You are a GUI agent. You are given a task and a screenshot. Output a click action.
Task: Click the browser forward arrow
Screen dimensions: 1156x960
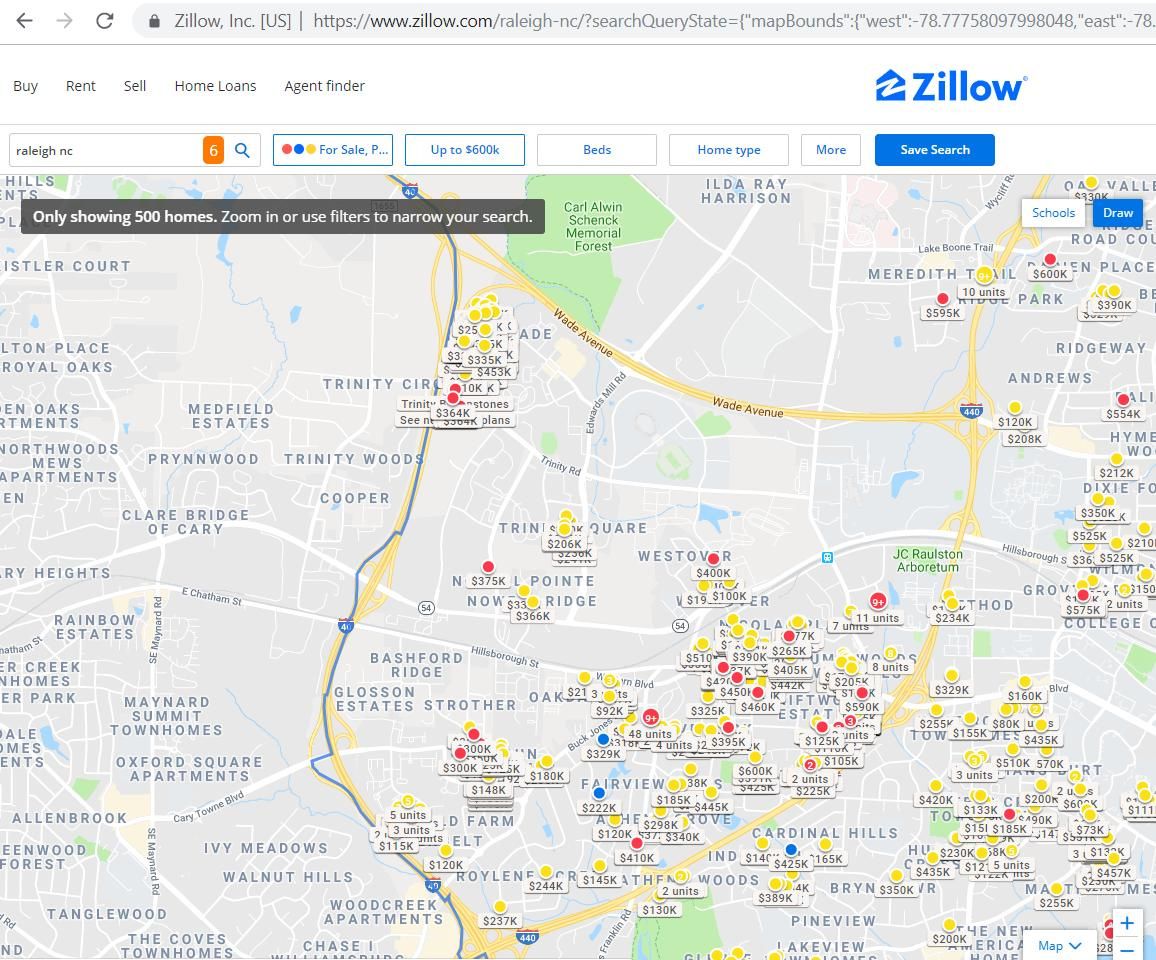65,21
